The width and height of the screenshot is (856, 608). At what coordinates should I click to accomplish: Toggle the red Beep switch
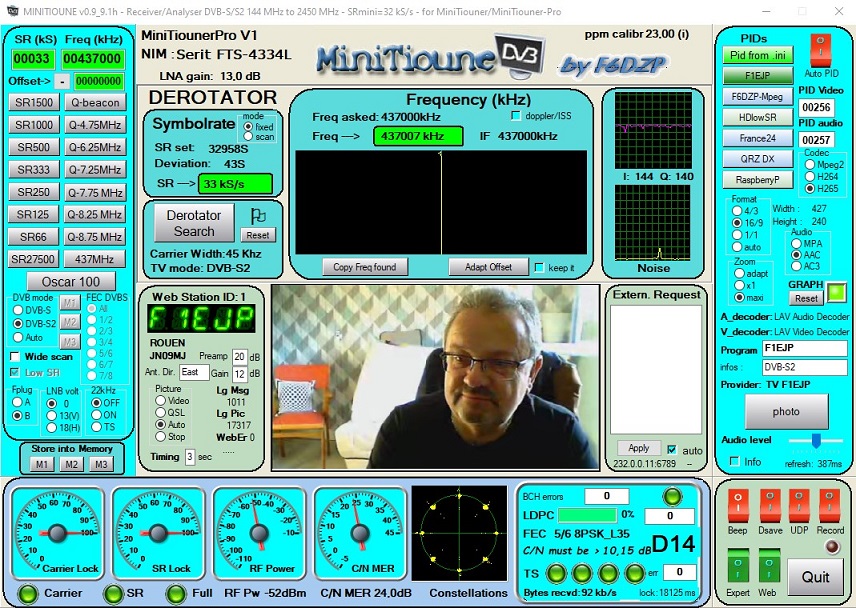tap(737, 506)
